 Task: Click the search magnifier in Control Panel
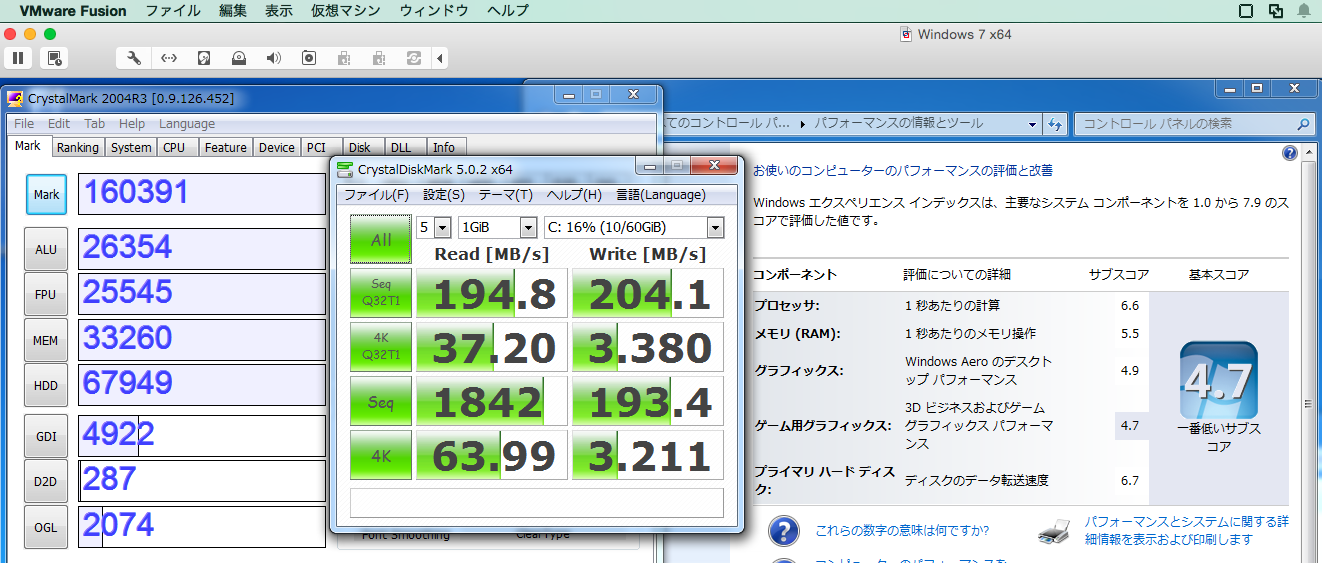pyautogui.click(x=1302, y=124)
